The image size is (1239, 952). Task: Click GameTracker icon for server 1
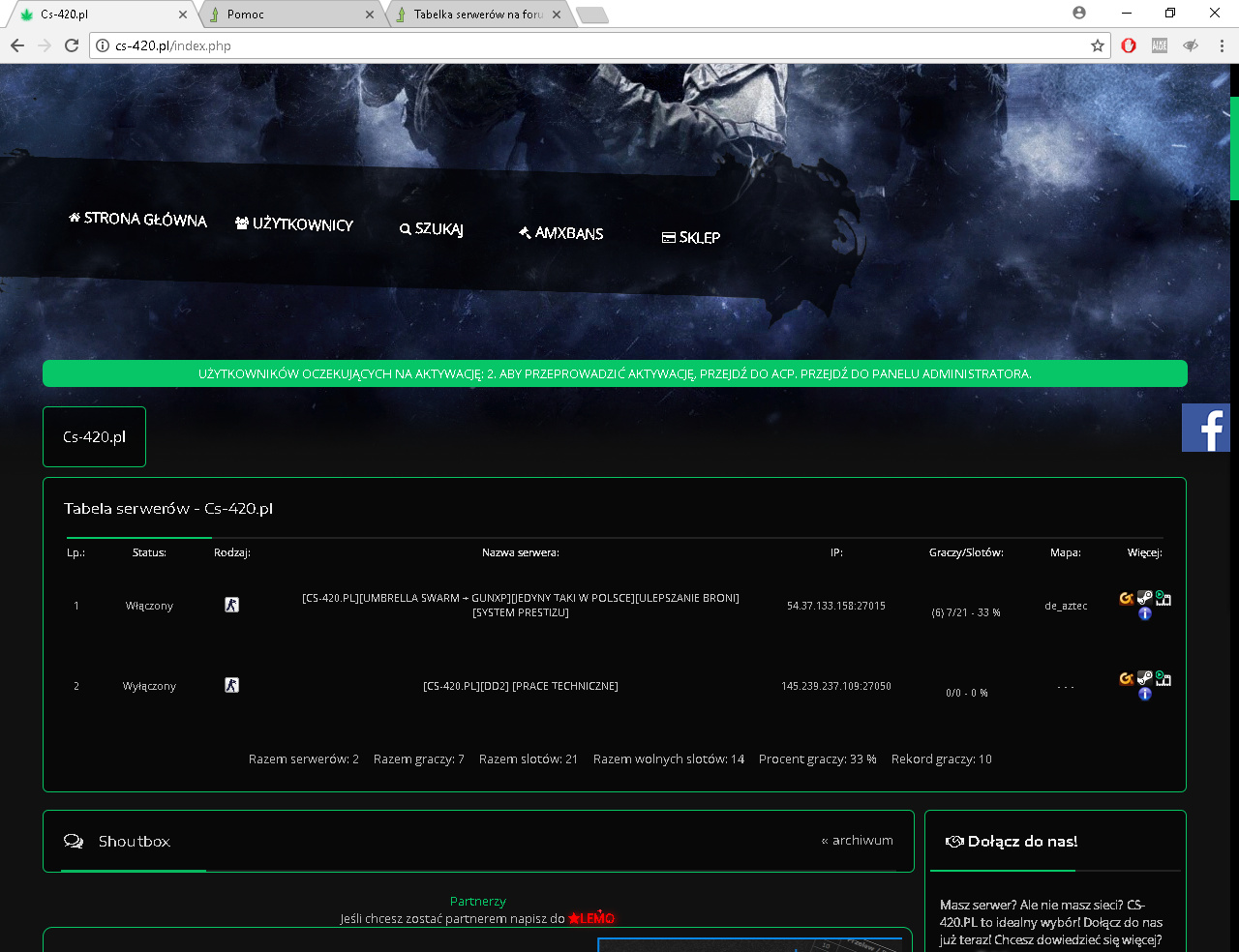(x=1126, y=598)
